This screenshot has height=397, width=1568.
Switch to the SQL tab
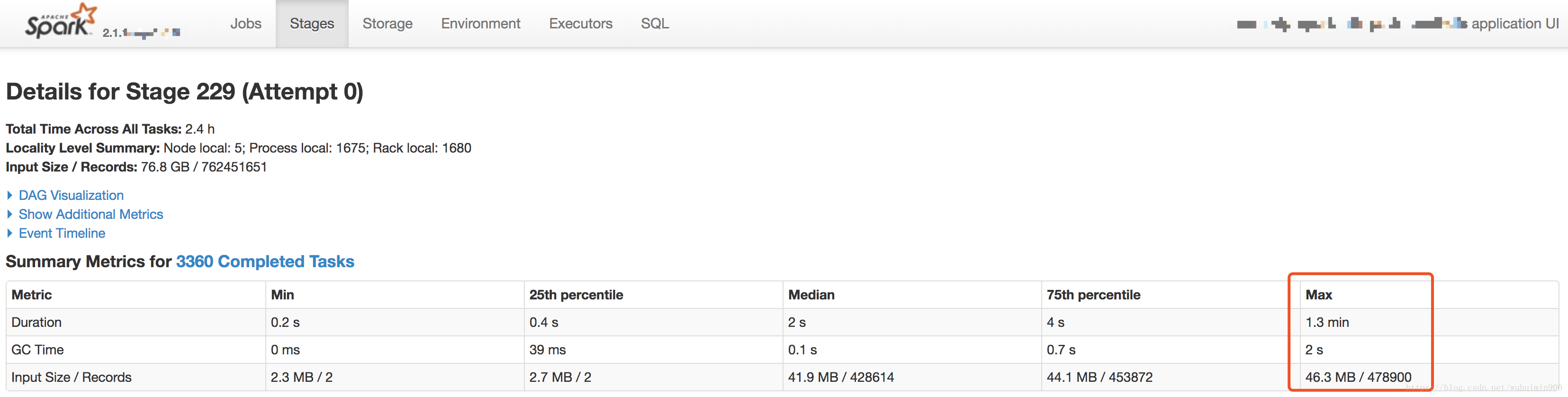[654, 24]
